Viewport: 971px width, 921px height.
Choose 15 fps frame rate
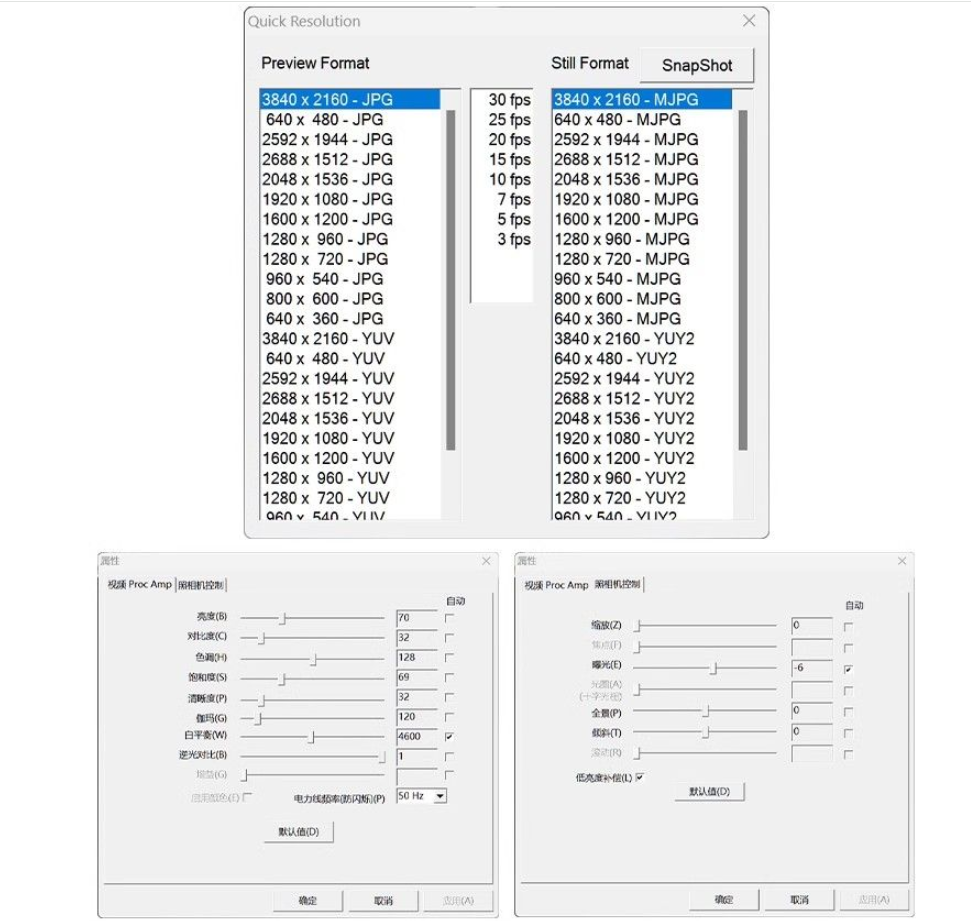pyautogui.click(x=502, y=159)
